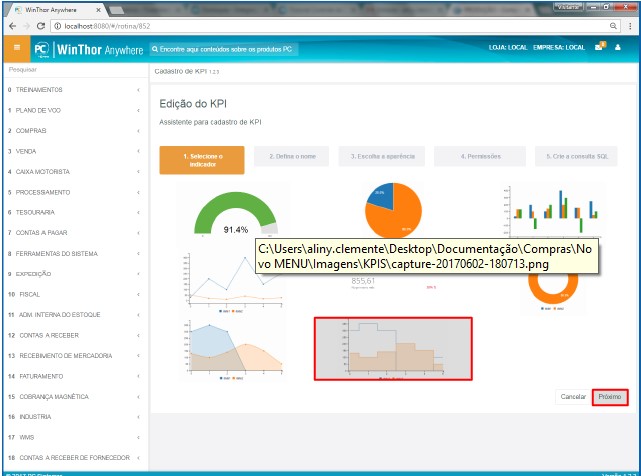Click LOJA: LOCAL in header
Image resolution: width=641 pixels, height=476 pixels.
point(508,47)
